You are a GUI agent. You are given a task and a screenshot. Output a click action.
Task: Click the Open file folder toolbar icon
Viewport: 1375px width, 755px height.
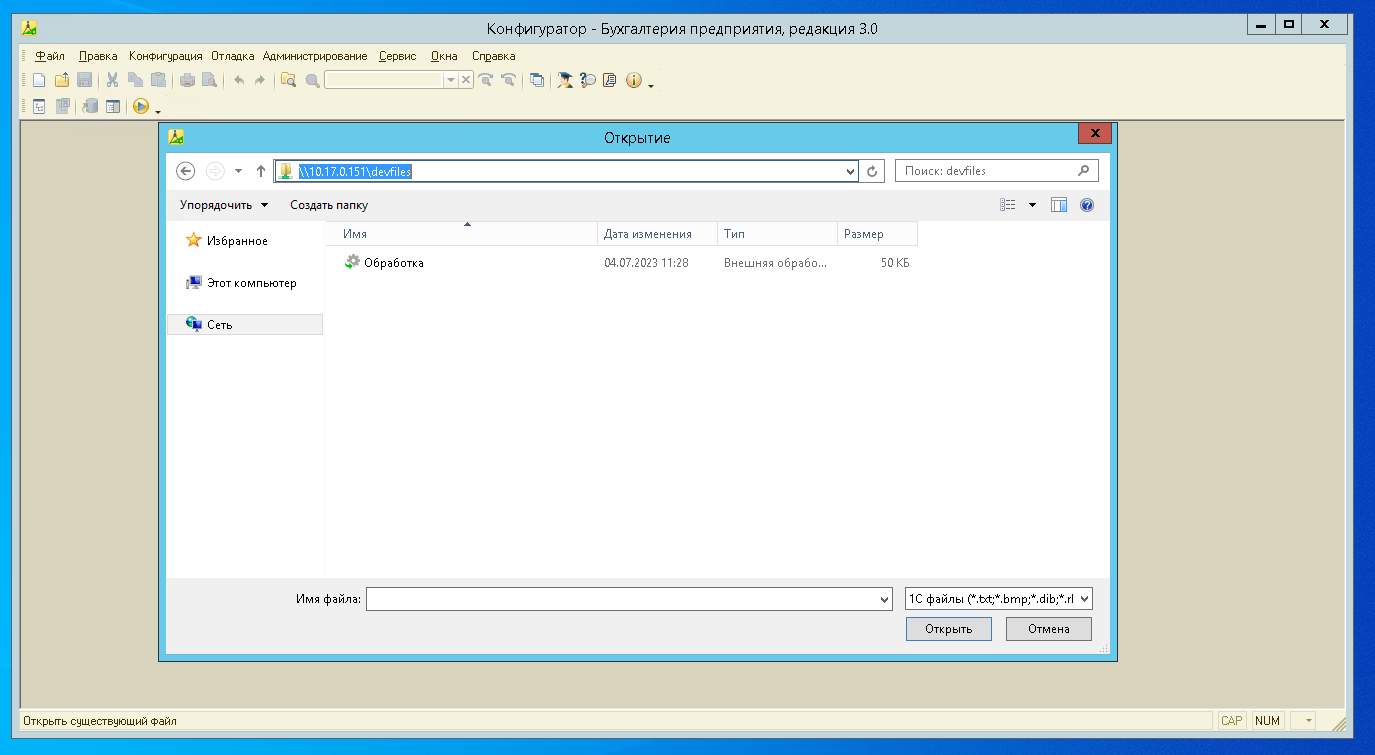[62, 81]
